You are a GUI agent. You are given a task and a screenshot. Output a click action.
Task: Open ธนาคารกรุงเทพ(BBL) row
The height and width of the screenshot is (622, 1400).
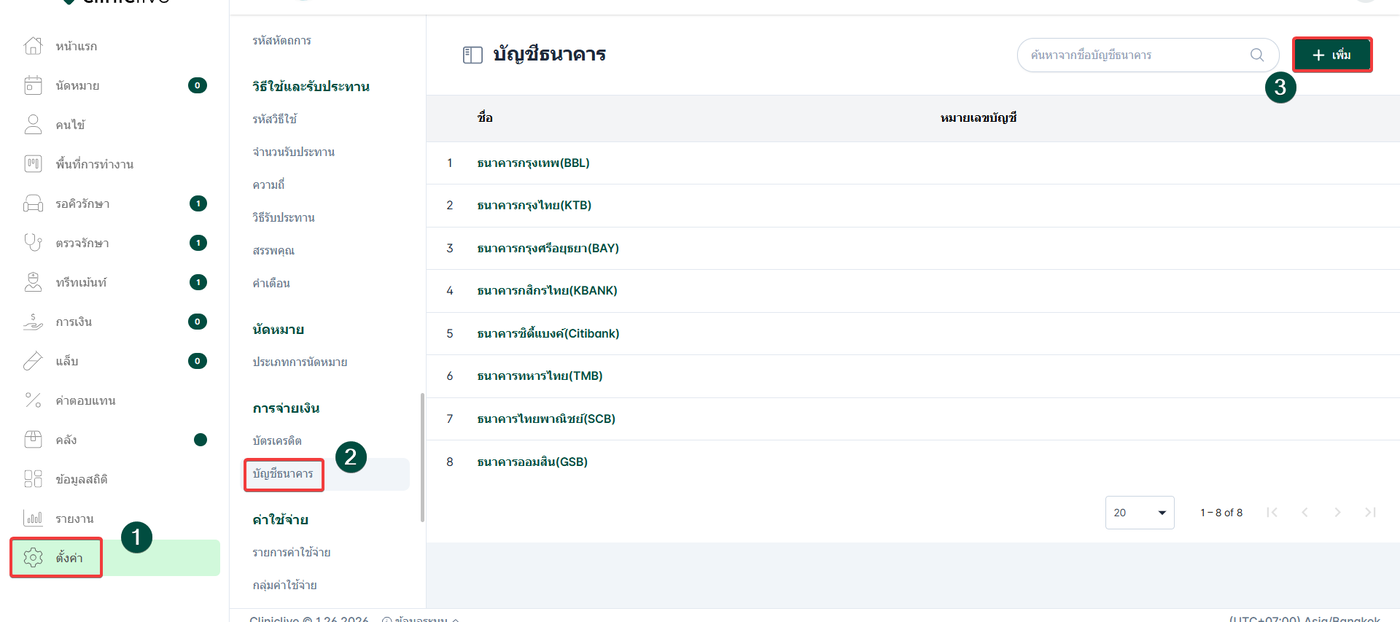pyautogui.click(x=913, y=163)
